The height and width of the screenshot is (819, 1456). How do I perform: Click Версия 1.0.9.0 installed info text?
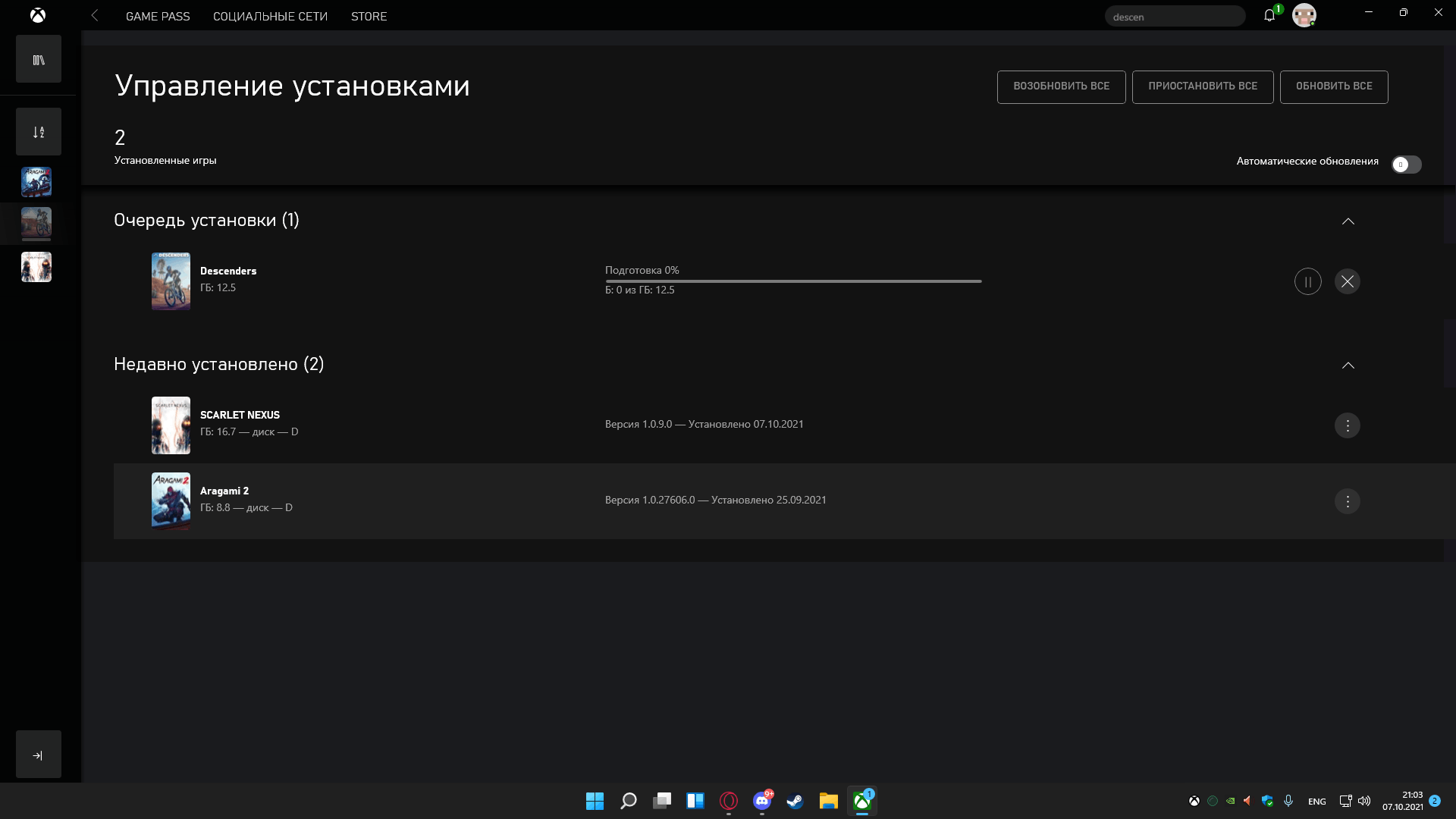(x=704, y=424)
